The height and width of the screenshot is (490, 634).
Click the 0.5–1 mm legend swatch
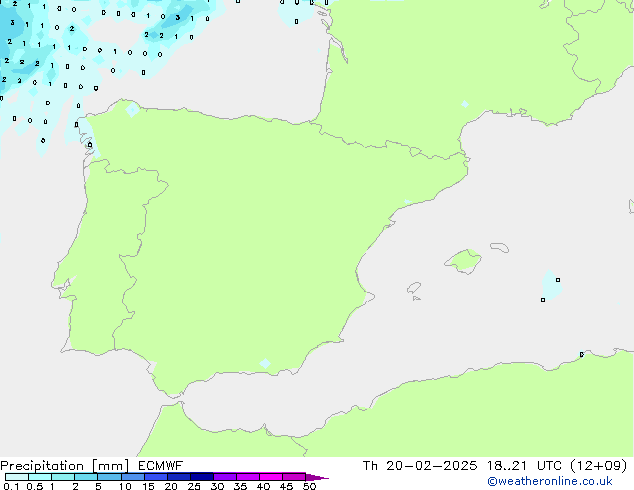point(40,477)
